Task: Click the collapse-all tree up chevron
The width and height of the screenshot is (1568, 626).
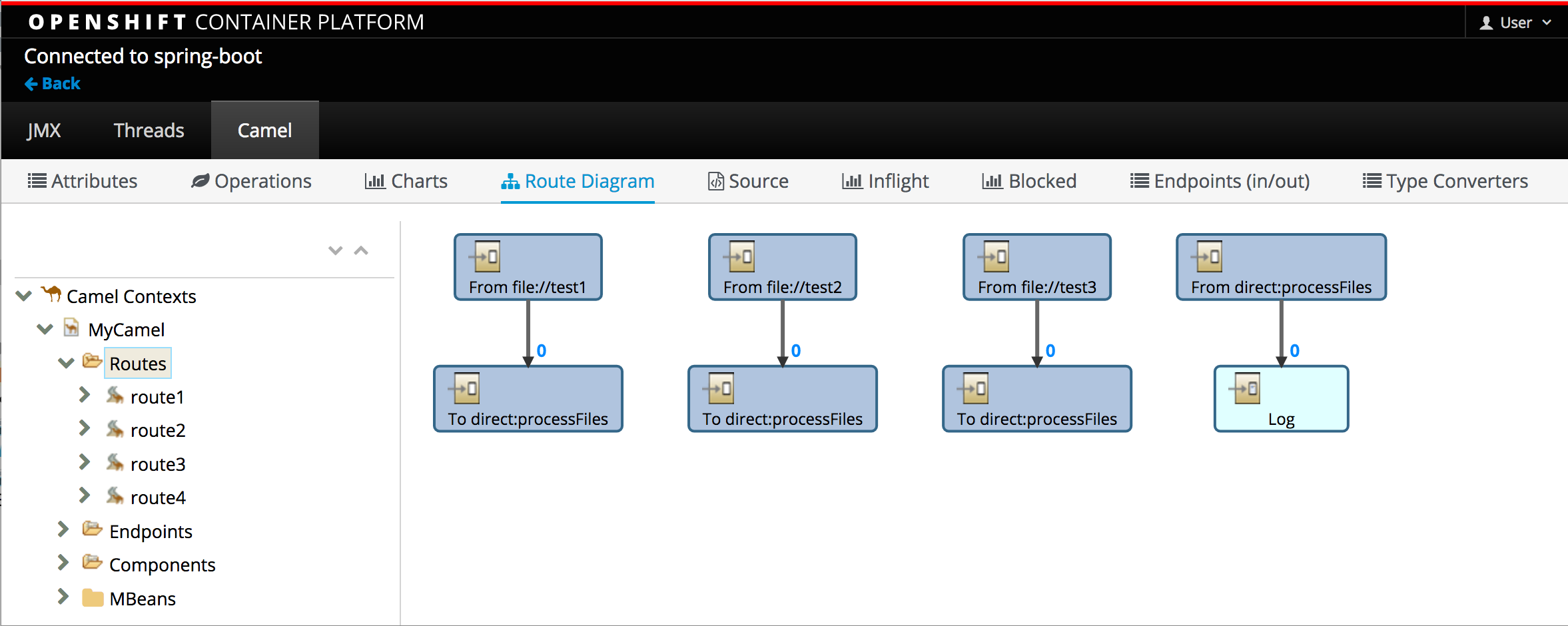Action: [361, 250]
